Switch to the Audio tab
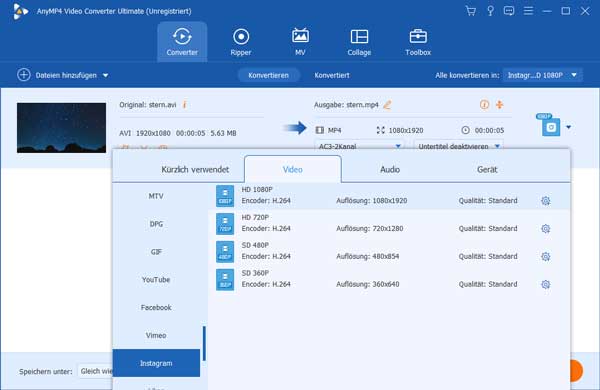 coord(390,170)
